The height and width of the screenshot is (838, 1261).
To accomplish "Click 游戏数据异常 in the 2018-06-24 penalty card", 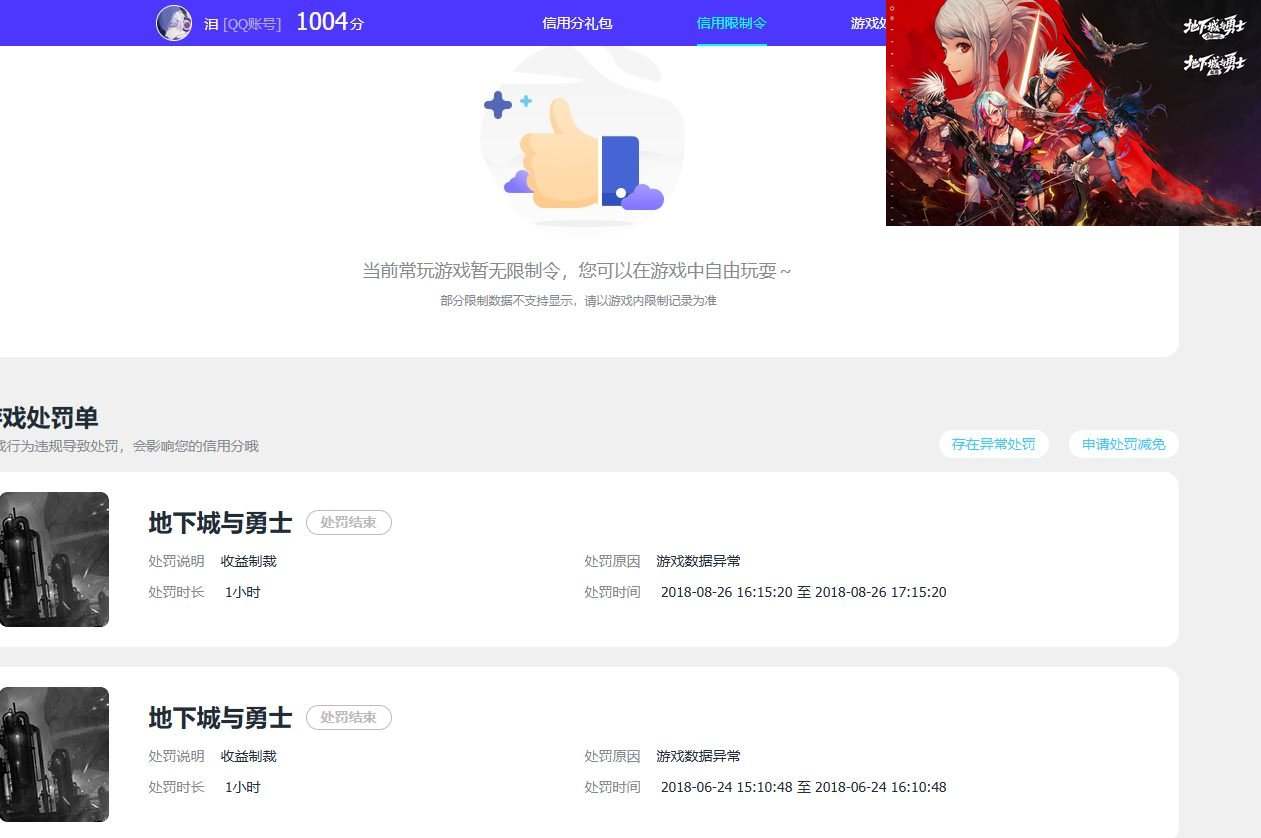I will [x=699, y=756].
